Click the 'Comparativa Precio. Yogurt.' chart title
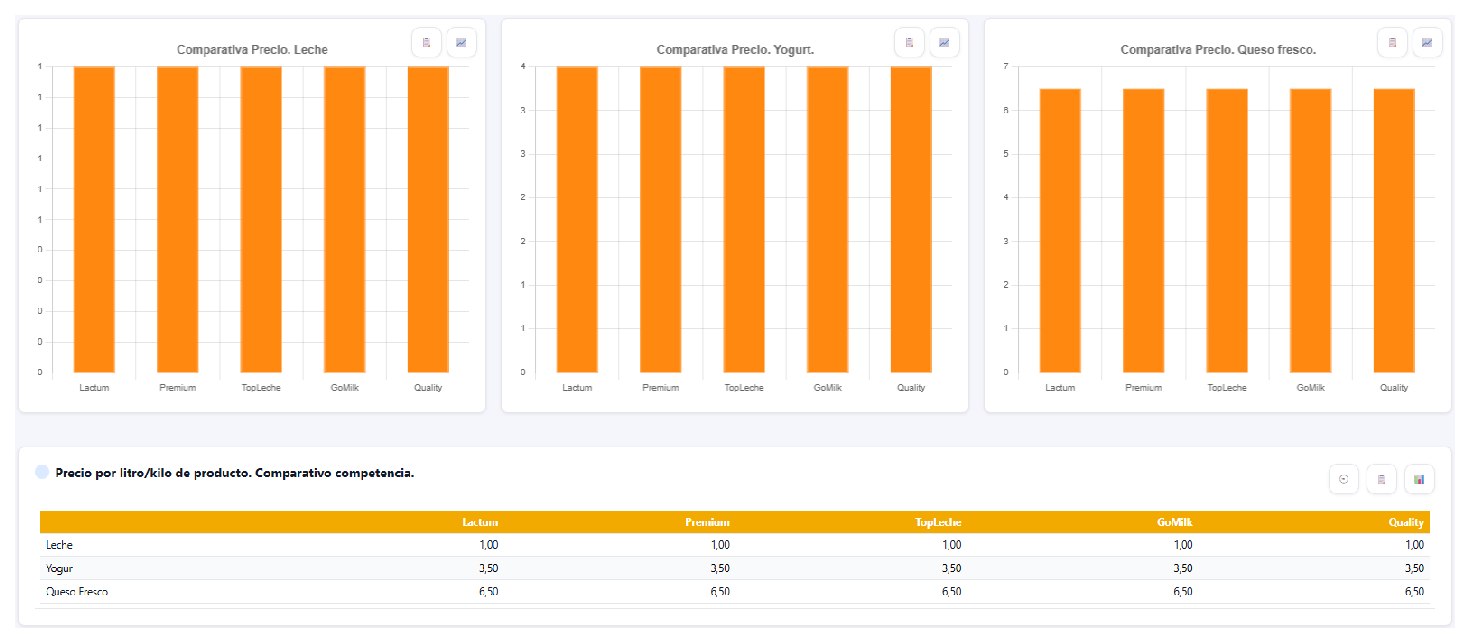This screenshot has height=643, width=1470. click(735, 49)
